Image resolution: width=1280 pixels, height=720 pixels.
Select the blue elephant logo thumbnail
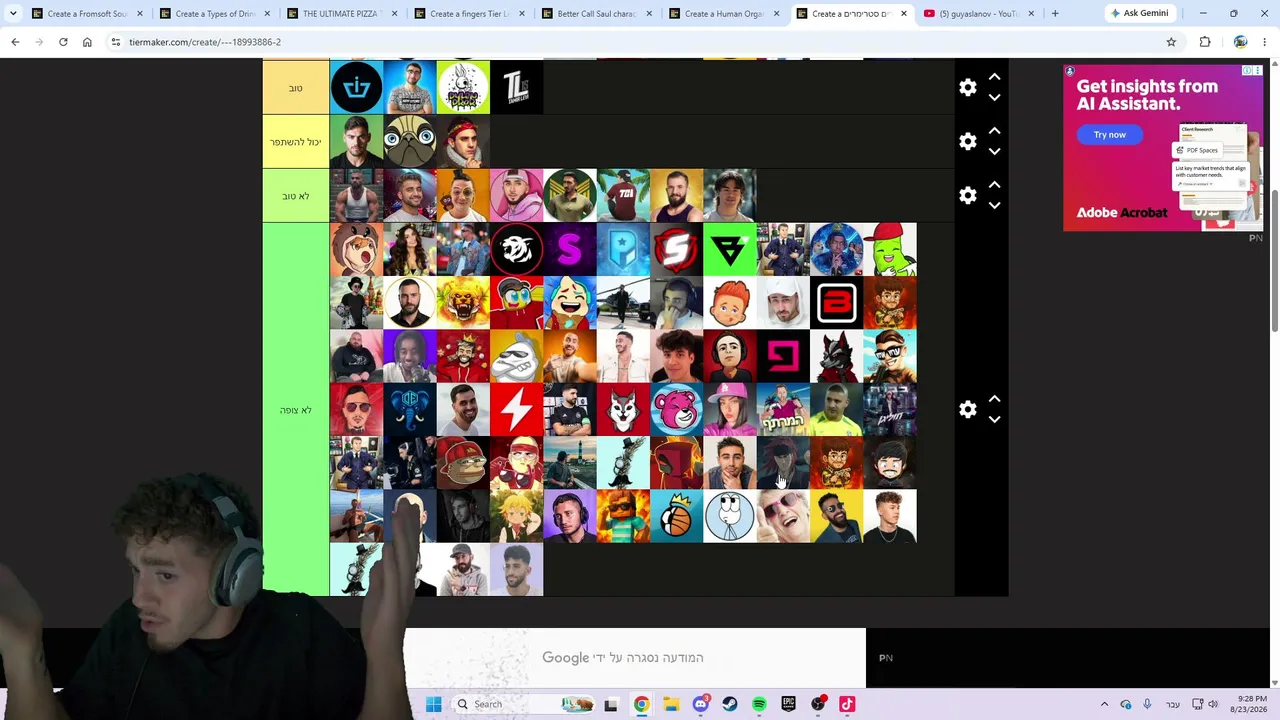[410, 410]
